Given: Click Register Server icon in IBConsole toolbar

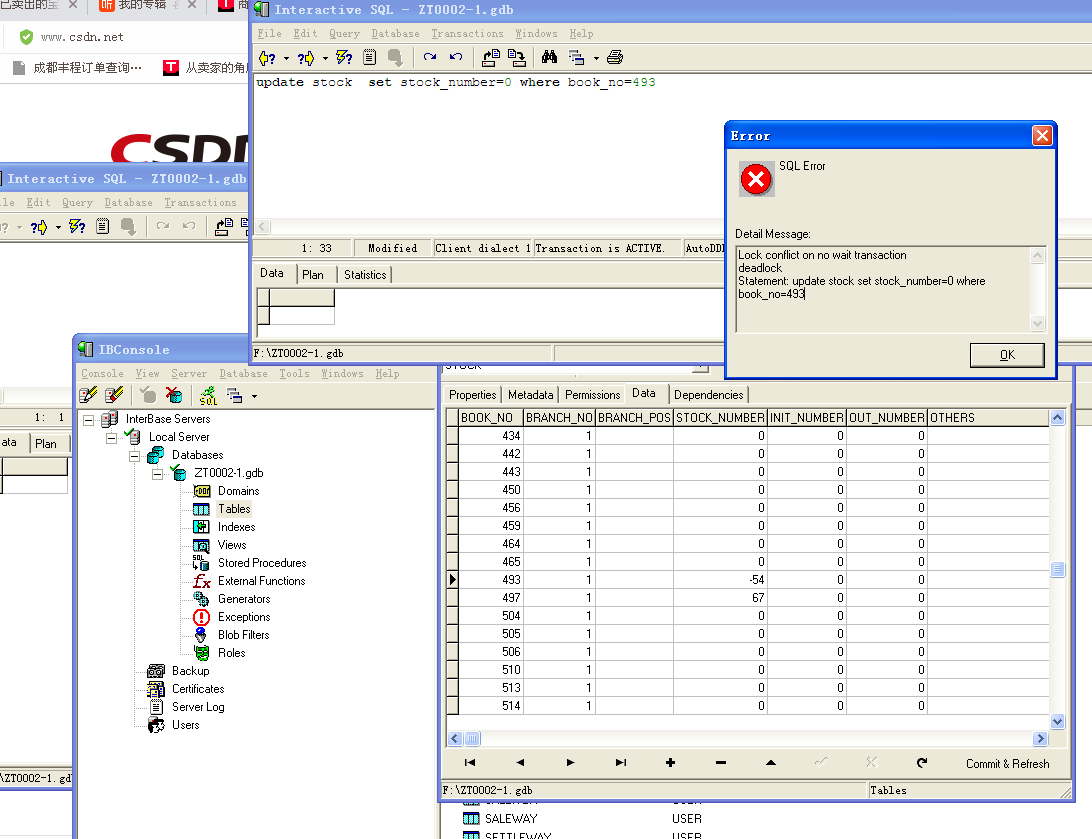Looking at the screenshot, I should coord(88,395).
